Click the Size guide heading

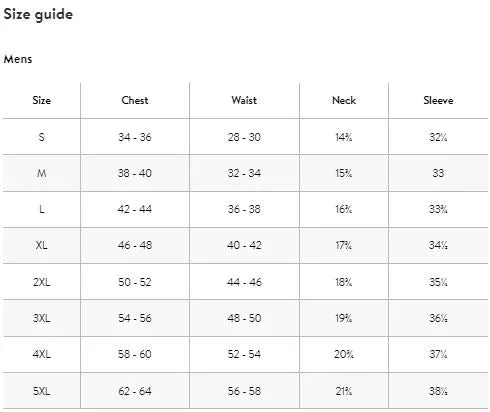pyautogui.click(x=38, y=15)
